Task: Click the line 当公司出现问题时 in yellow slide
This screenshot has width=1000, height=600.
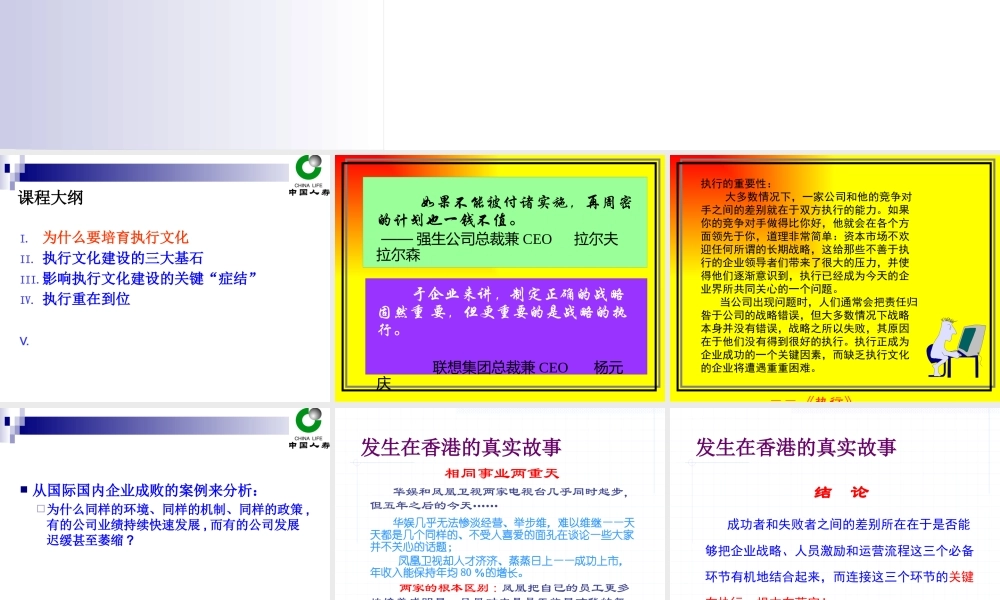Action: pyautogui.click(x=819, y=302)
